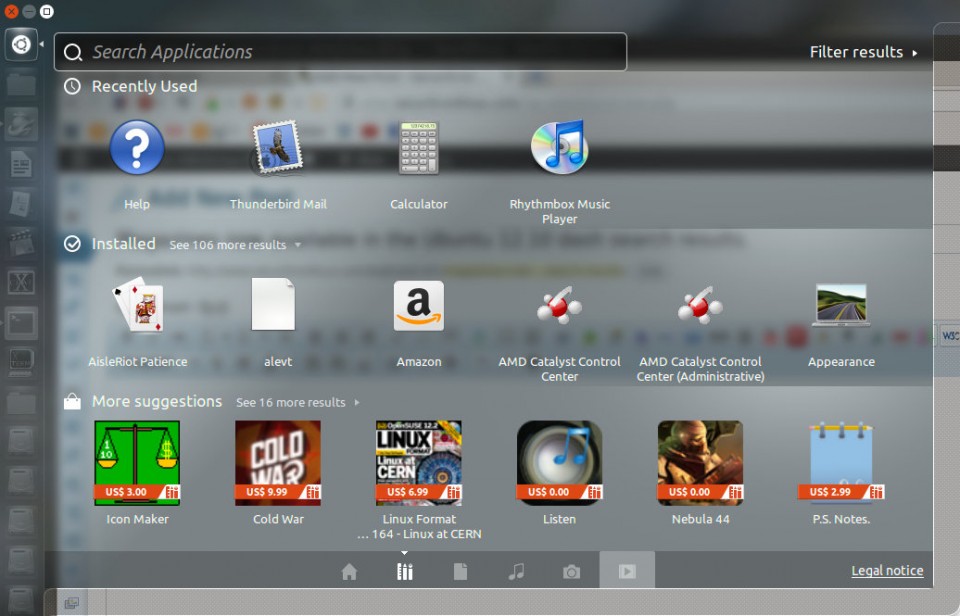Open AMD Catalyst Control Center (Administrative)

[x=700, y=304]
